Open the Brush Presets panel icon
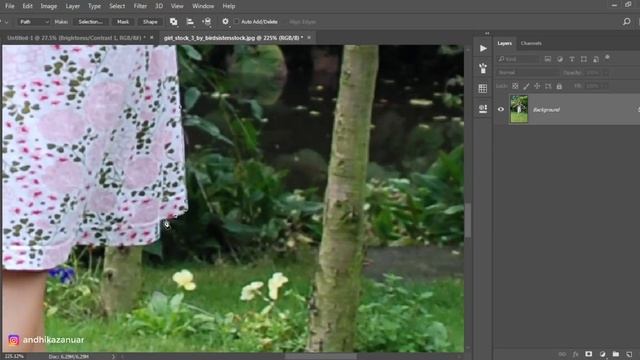Image resolution: width=640 pixels, height=360 pixels. [x=483, y=68]
